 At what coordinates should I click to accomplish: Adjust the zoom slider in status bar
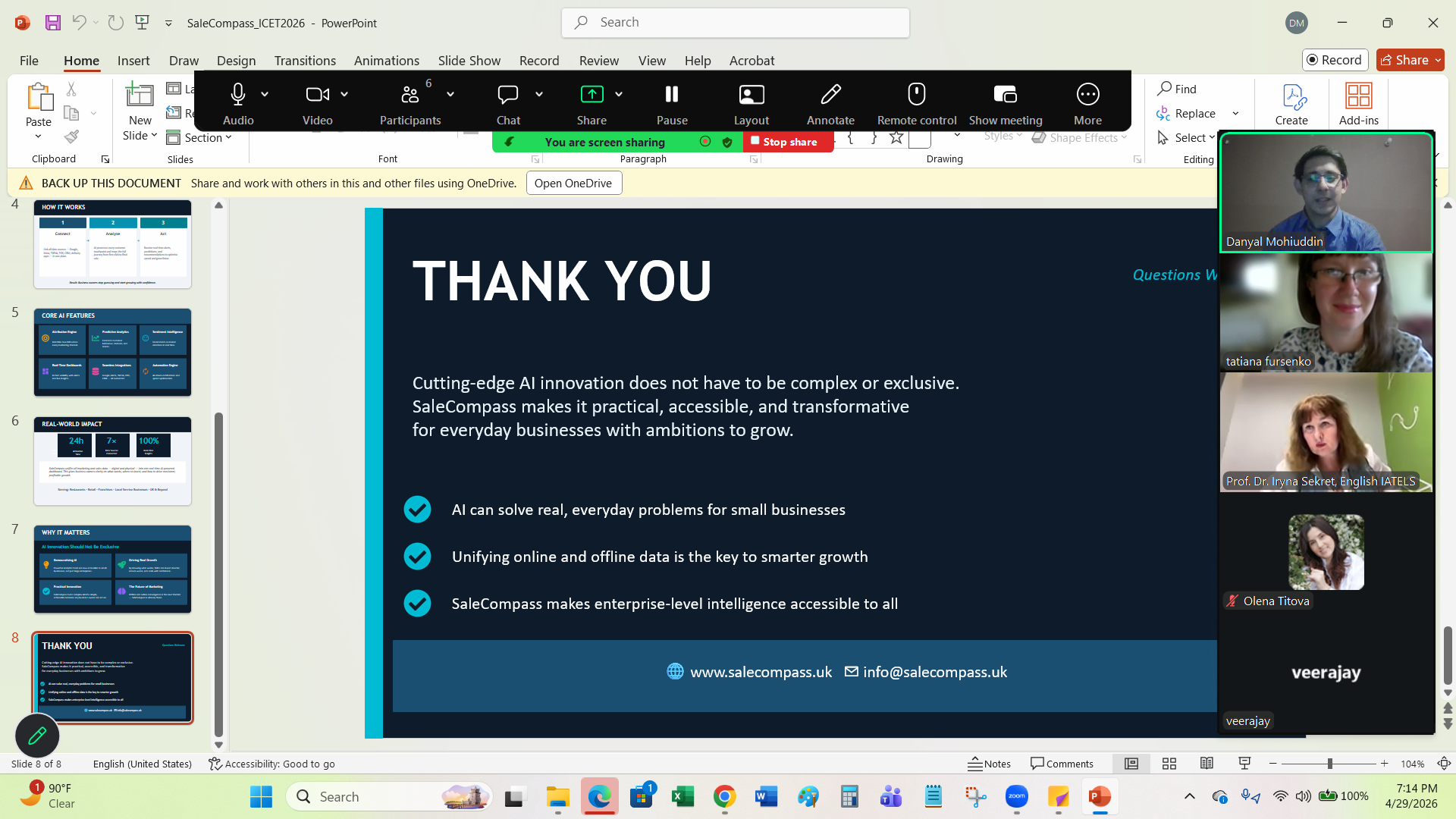1329,764
